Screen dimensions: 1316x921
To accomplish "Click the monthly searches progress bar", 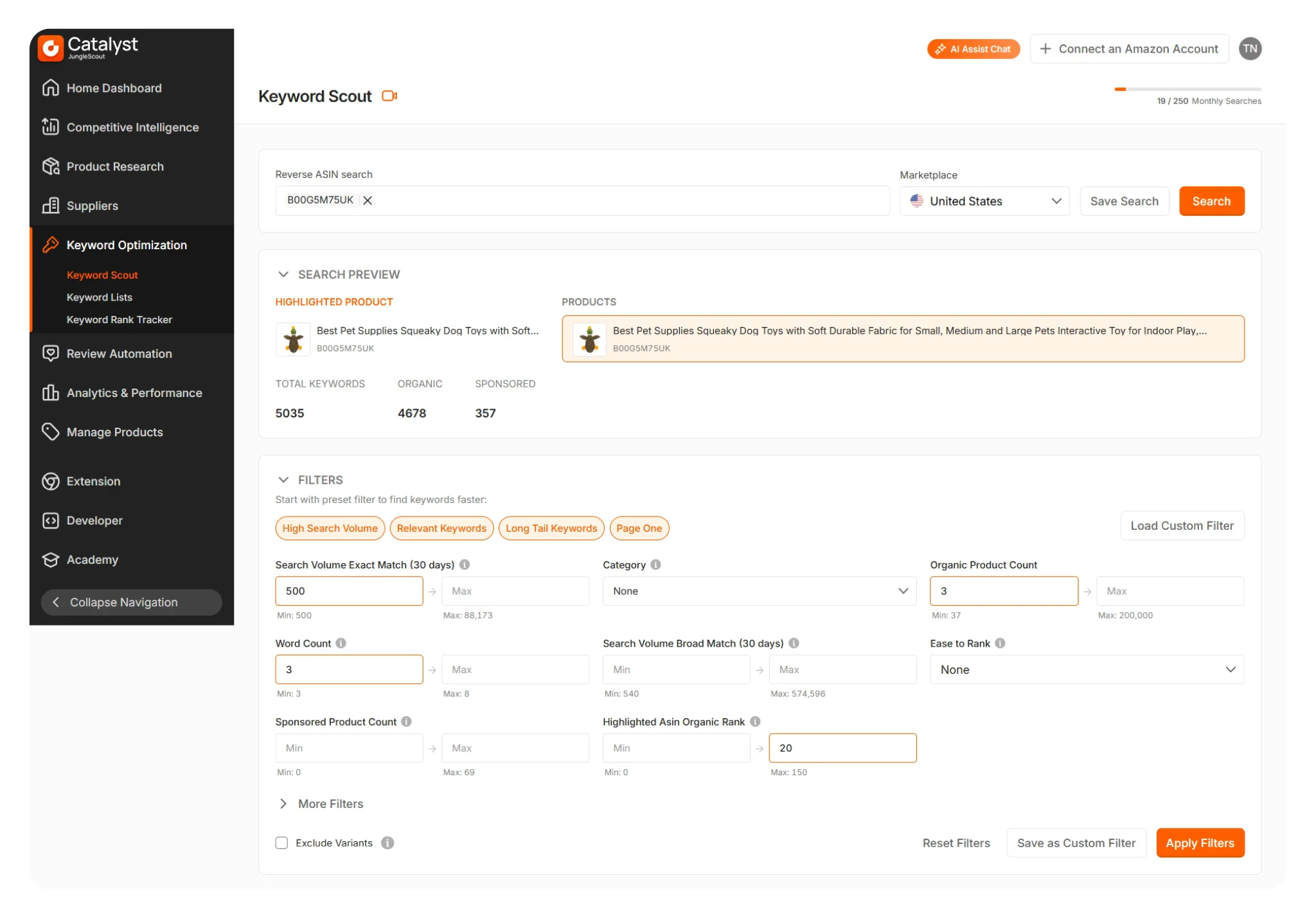I will click(x=1188, y=89).
